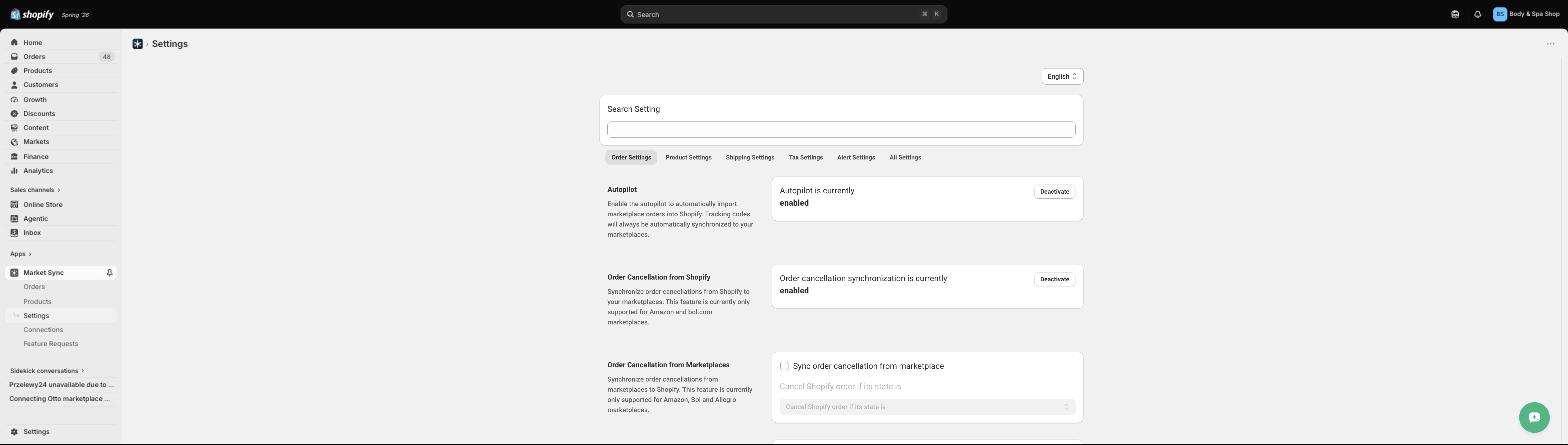Image resolution: width=1568 pixels, height=445 pixels.
Task: Open the Market Sync app
Action: 43,272
